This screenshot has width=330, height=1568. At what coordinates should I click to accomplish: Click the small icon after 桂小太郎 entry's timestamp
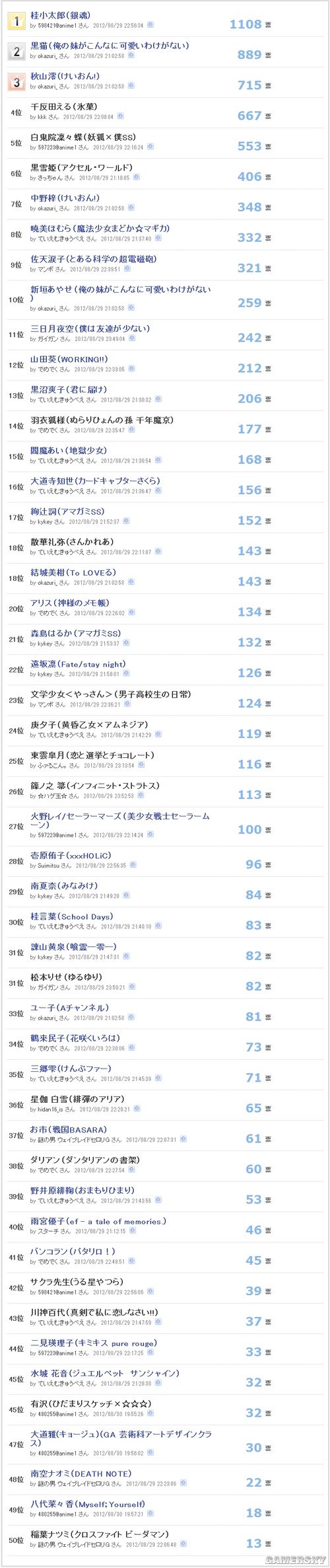point(151,24)
